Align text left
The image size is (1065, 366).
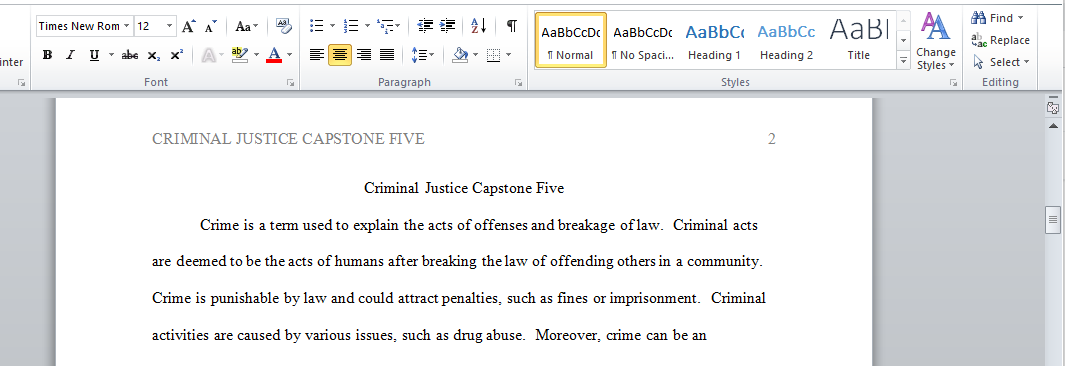click(317, 55)
